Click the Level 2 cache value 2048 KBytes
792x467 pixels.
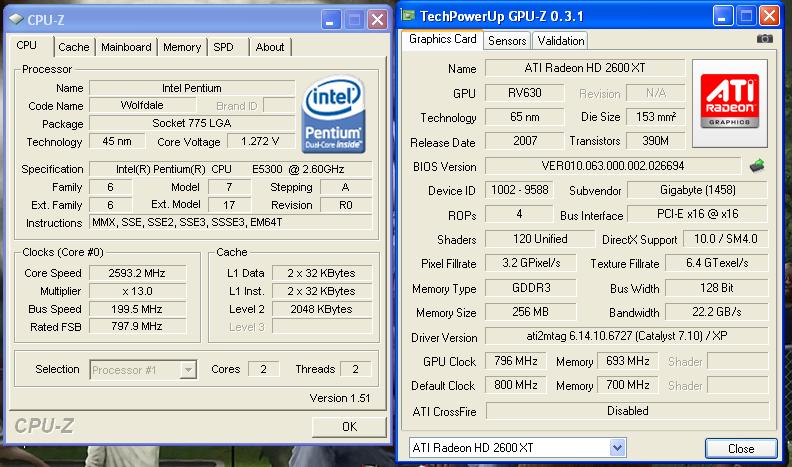point(322,309)
